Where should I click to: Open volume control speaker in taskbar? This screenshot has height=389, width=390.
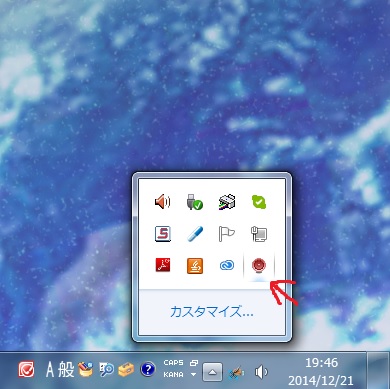[261, 372]
